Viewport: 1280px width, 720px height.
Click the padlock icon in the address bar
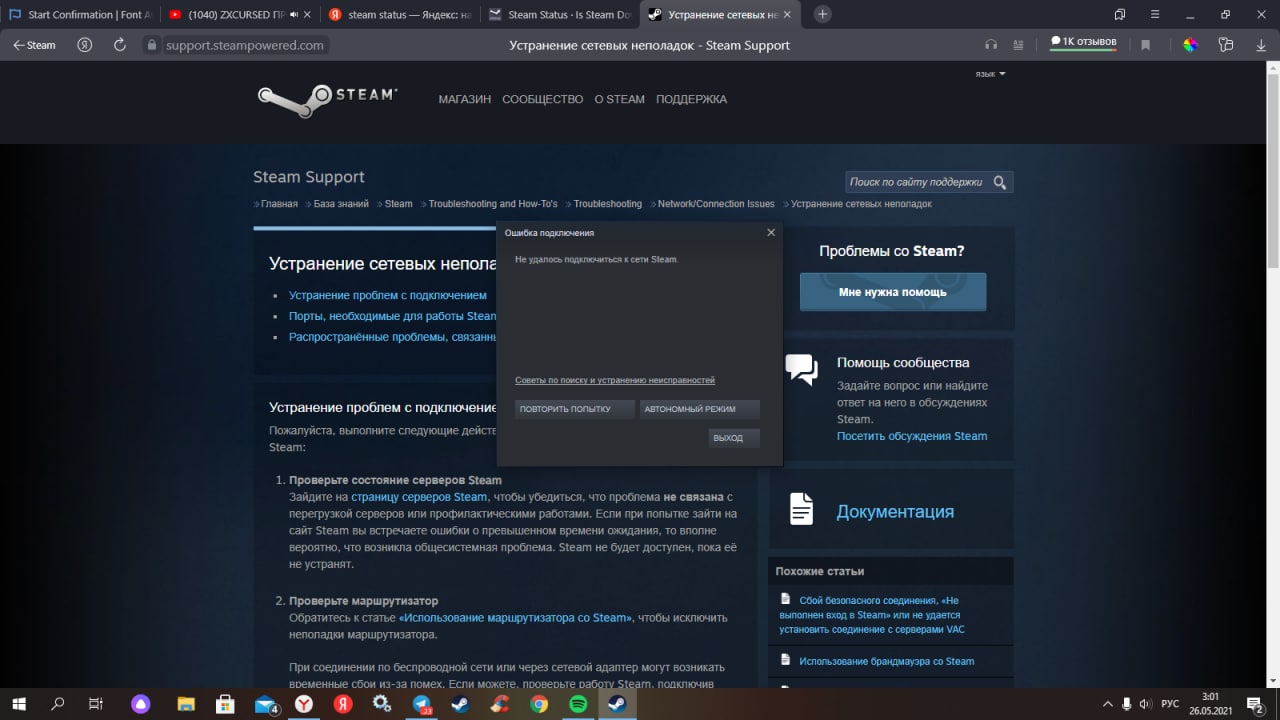tap(152, 45)
